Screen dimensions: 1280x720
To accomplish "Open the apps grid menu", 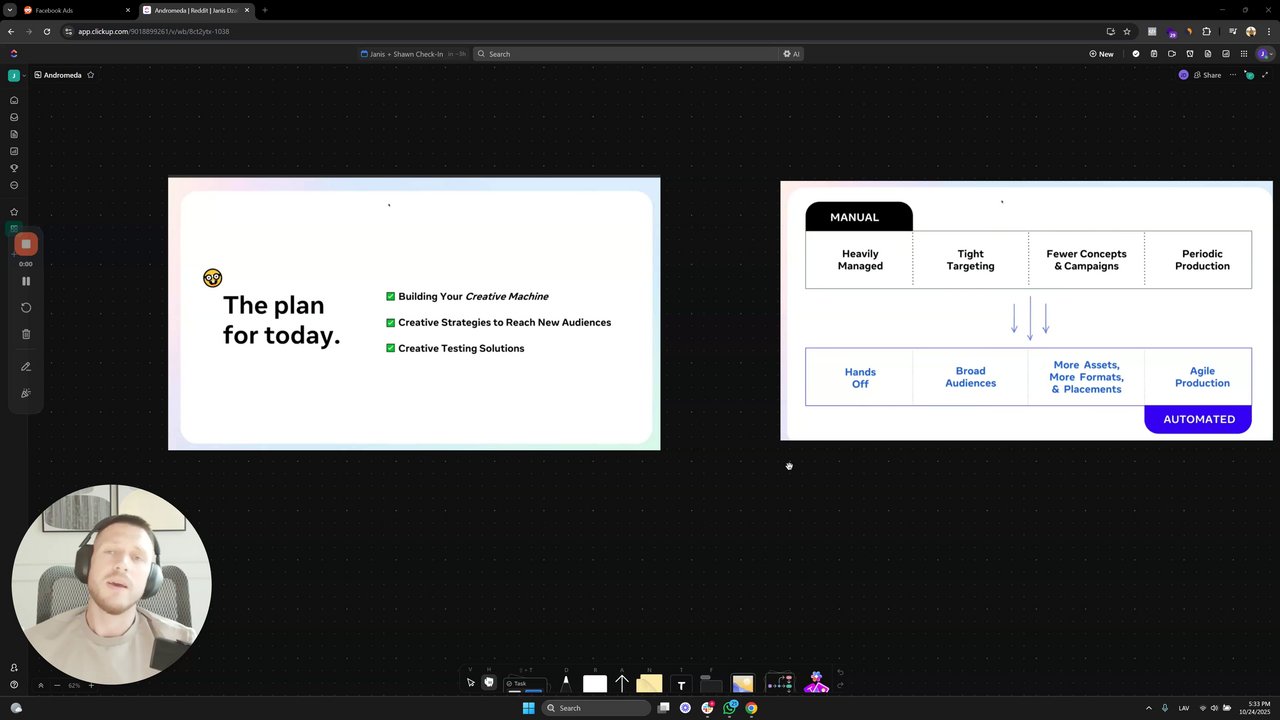I will (x=1244, y=54).
